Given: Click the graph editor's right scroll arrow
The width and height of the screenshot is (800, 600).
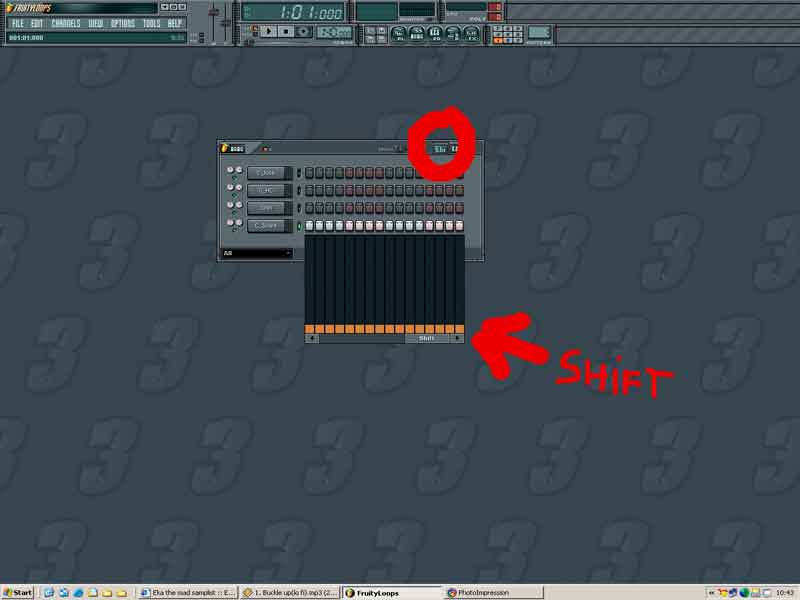Looking at the screenshot, I should 458,338.
